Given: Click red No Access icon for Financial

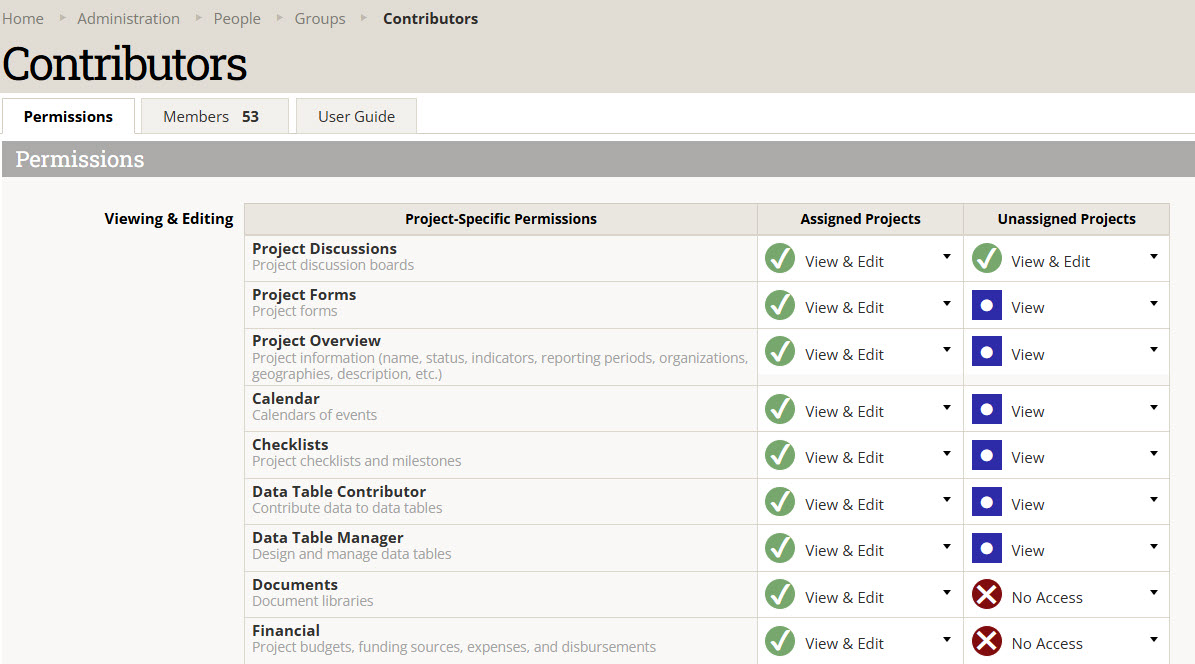Looking at the screenshot, I should point(987,642).
